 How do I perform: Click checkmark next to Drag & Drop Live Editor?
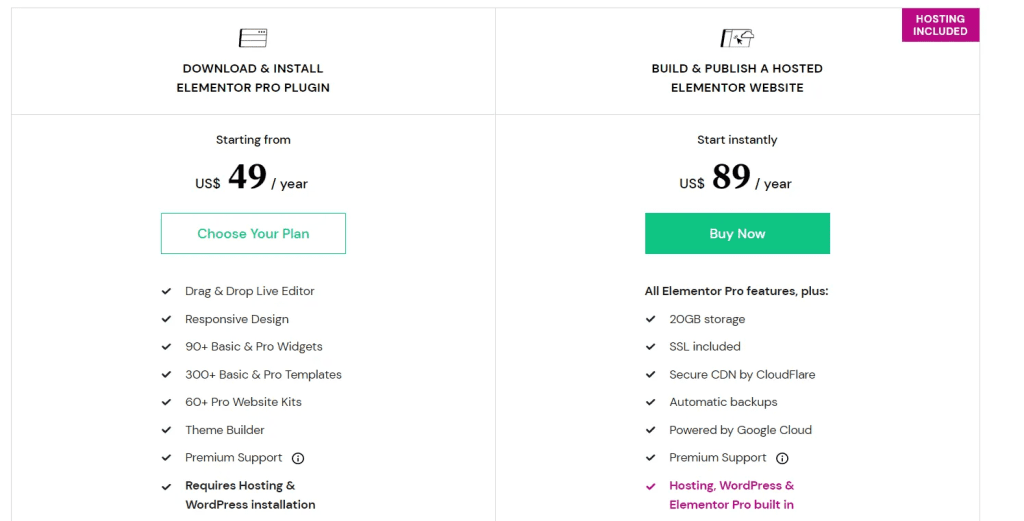pyautogui.click(x=167, y=291)
